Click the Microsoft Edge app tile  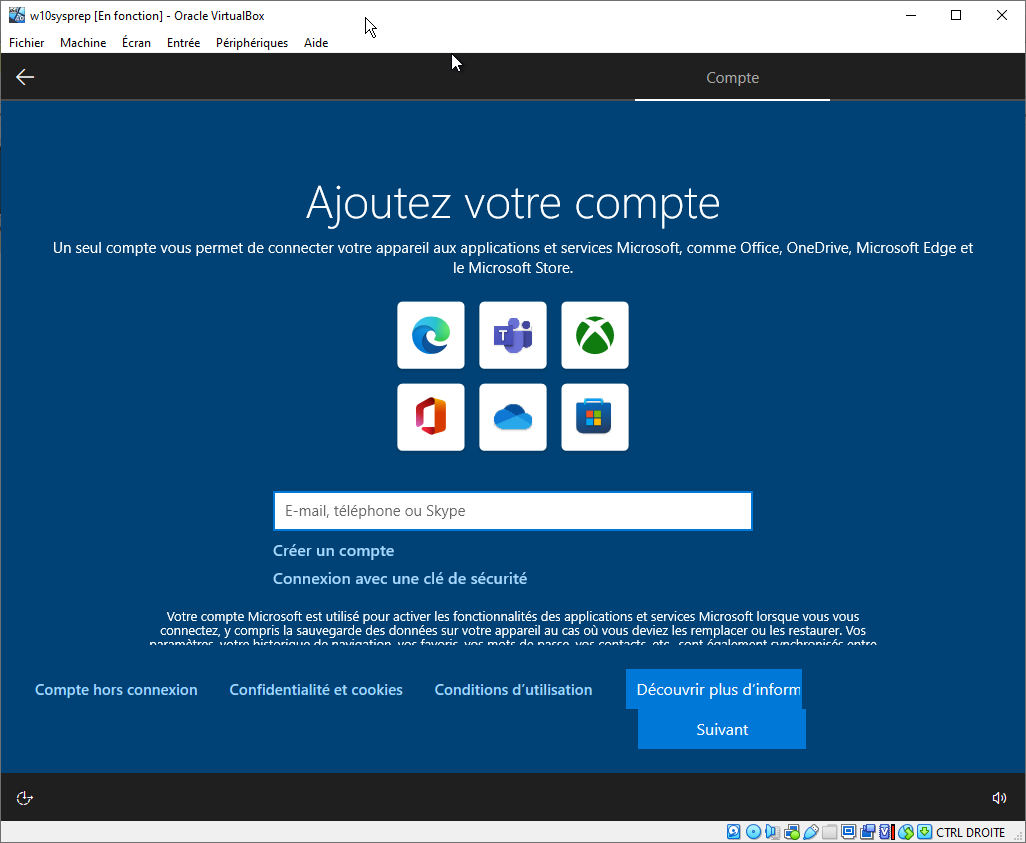431,335
